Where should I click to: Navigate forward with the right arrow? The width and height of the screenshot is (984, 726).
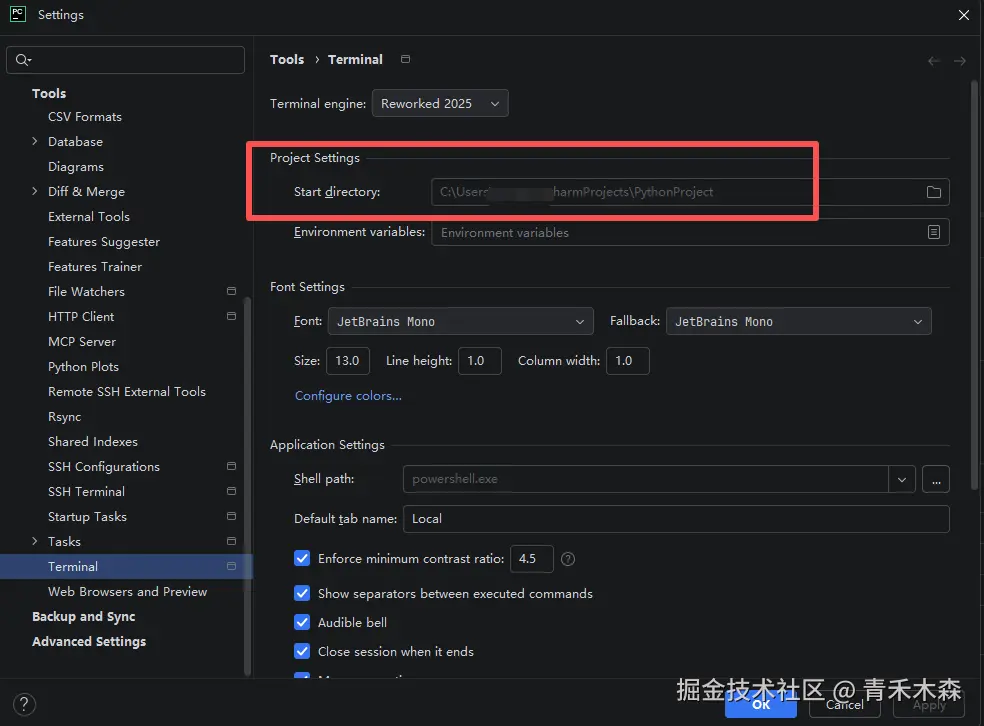[x=960, y=61]
